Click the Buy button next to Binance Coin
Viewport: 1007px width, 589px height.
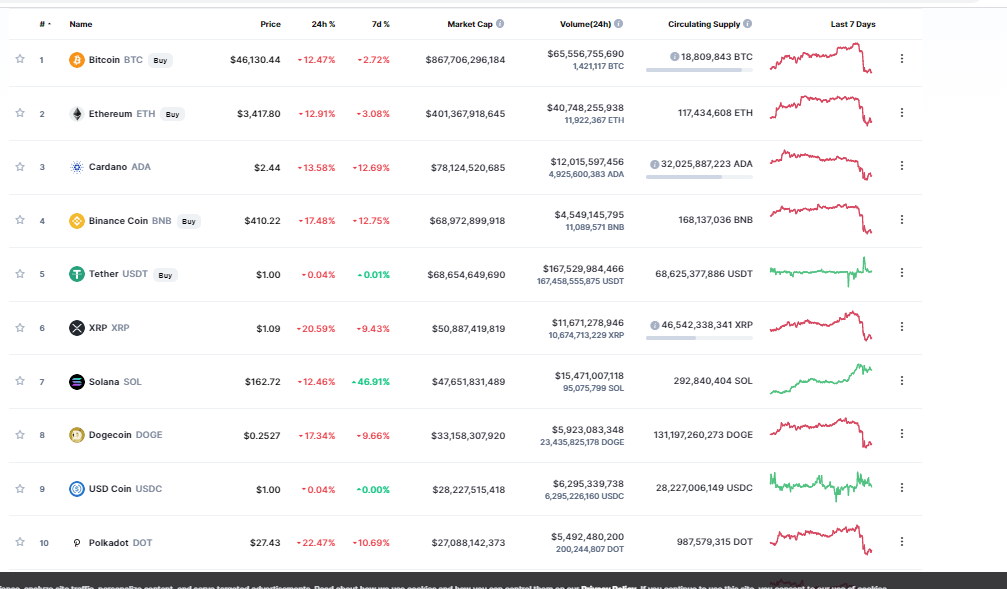(x=189, y=222)
